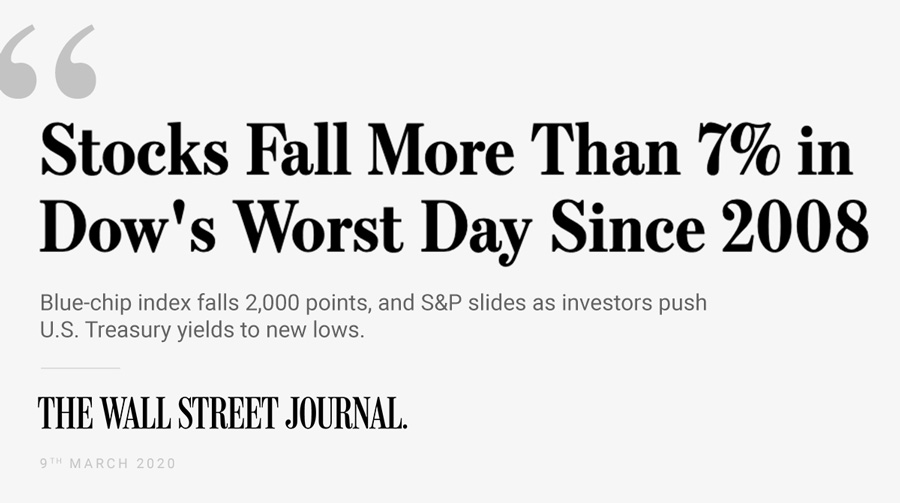Select the headline word "Since"
The image size is (900, 503).
pyautogui.click(x=628, y=226)
